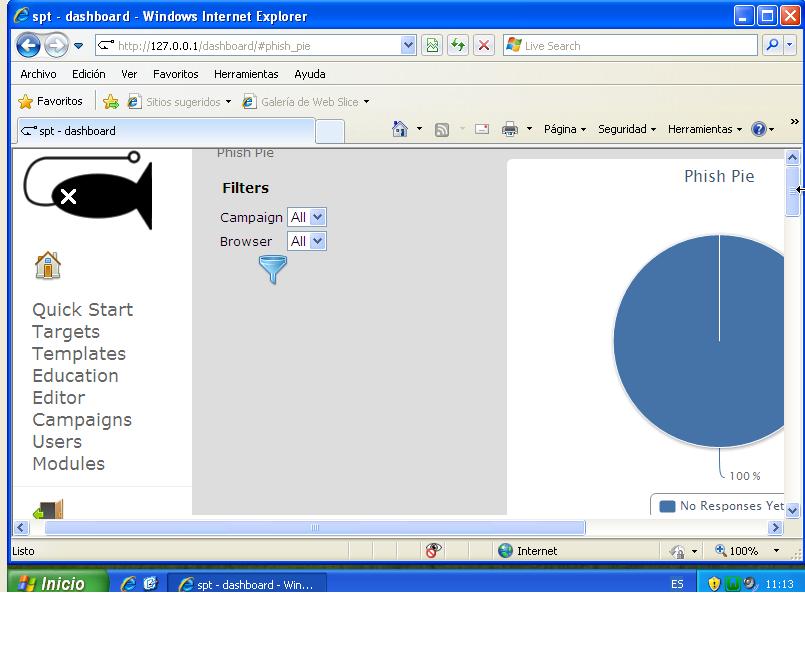The height and width of the screenshot is (662, 805).
Task: Click the browser Stop button
Action: [x=484, y=46]
